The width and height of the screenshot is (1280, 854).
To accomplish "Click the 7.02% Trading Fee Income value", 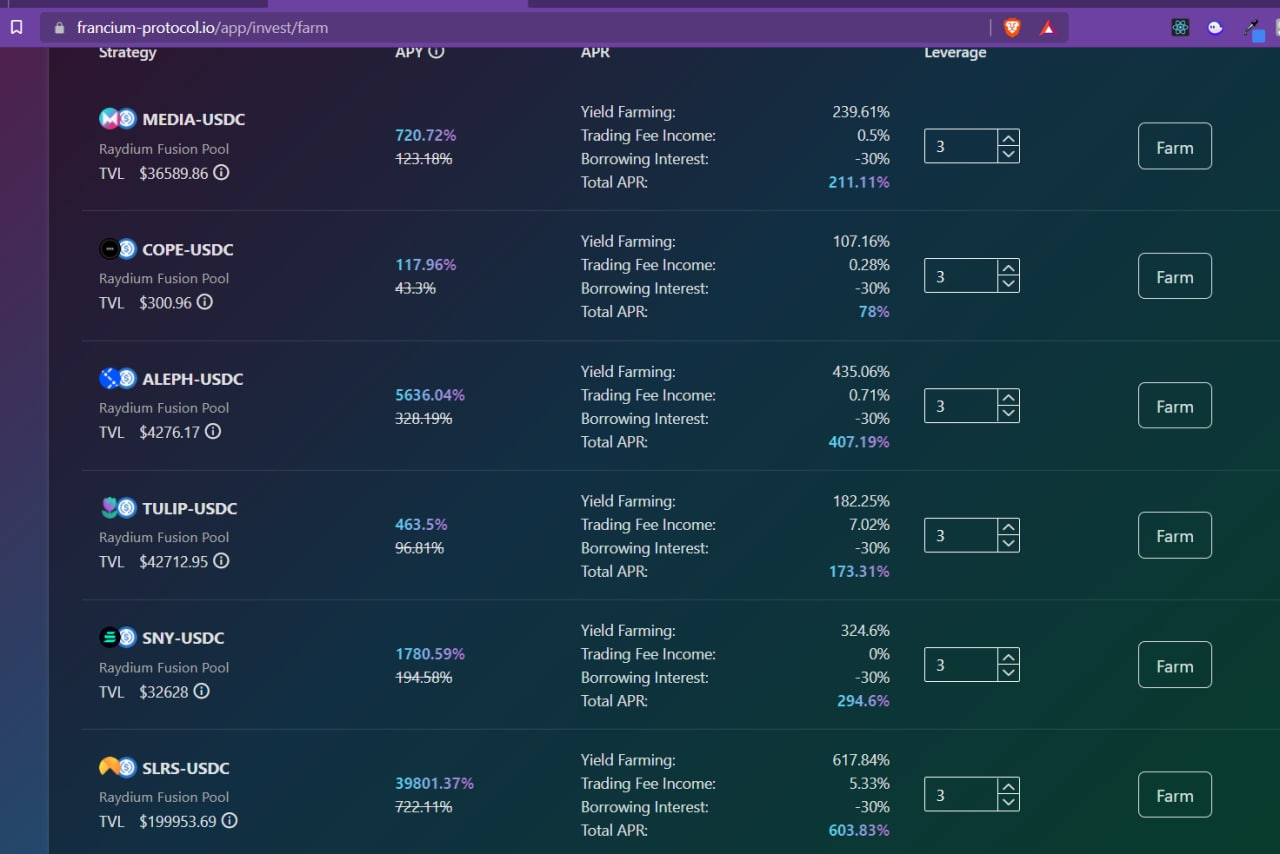I will coord(869,524).
